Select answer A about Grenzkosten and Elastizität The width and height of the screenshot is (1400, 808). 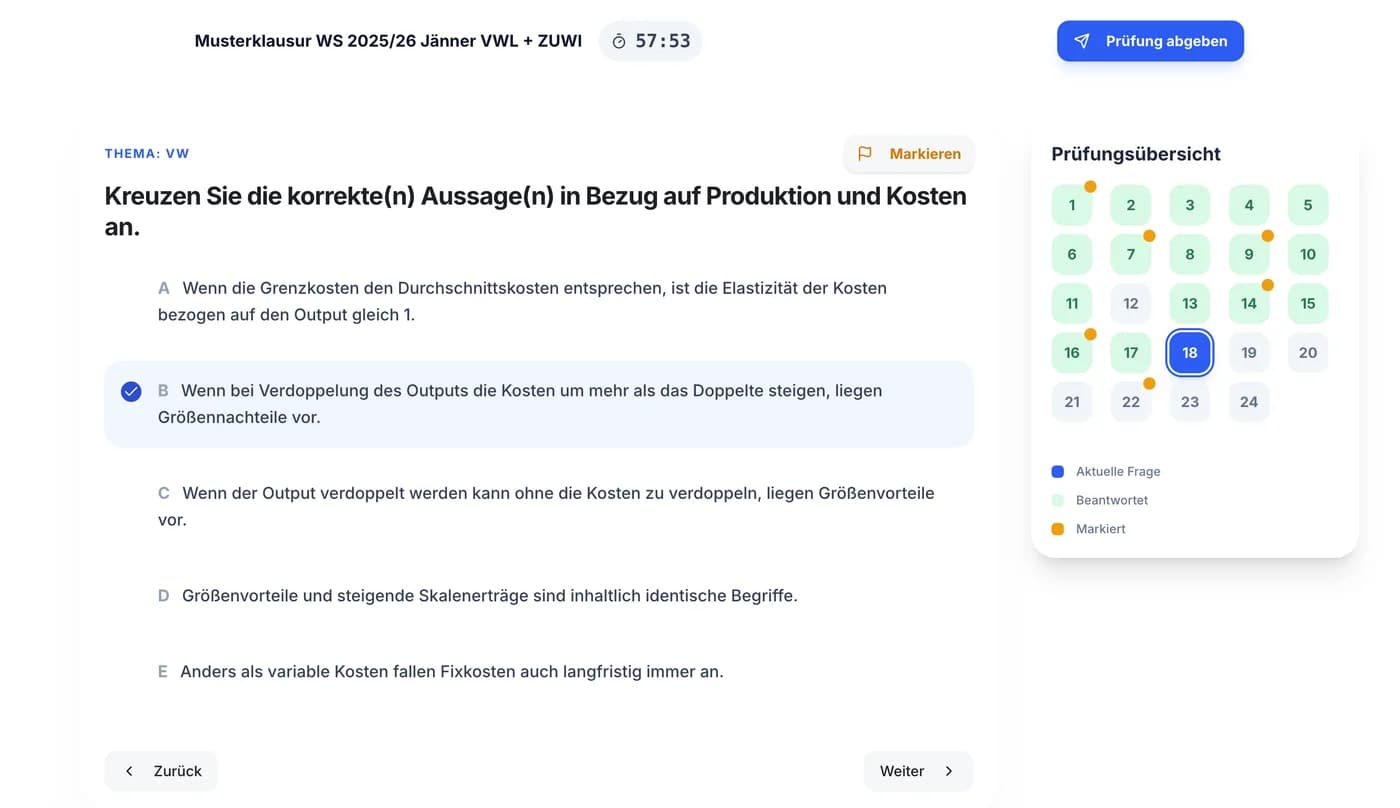click(x=539, y=301)
